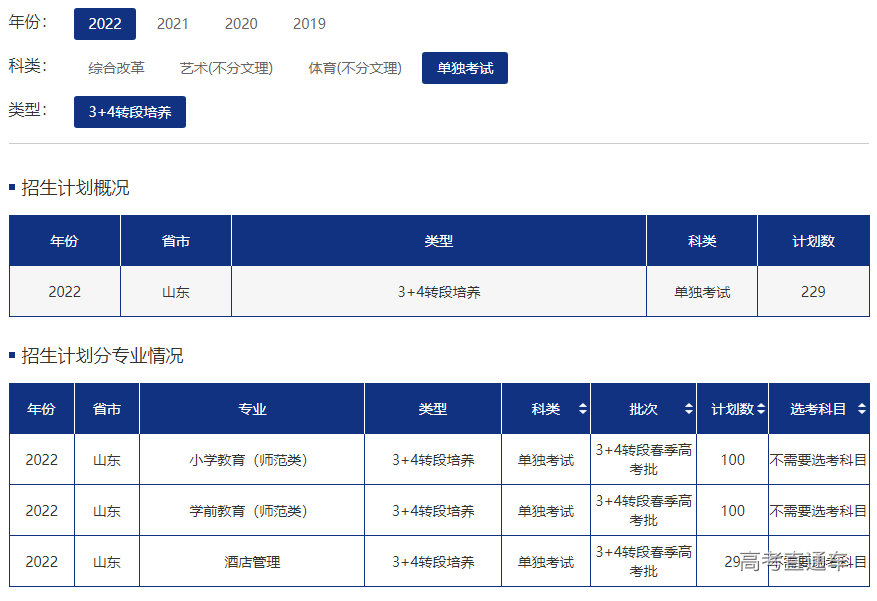Click the sort arrows in 批次 column header
The height and width of the screenshot is (601, 877).
pos(688,409)
